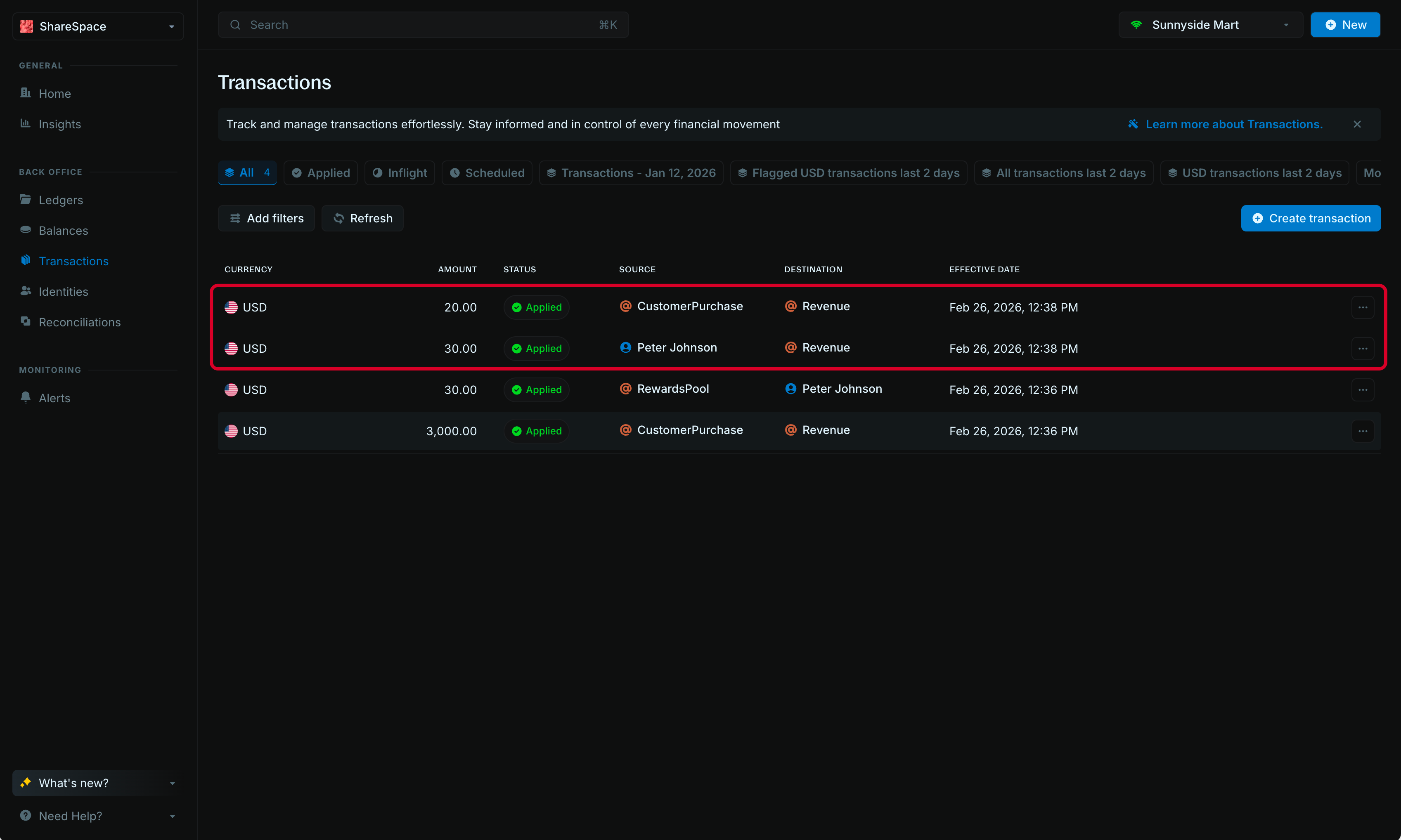Expand the Need Help menu

coord(97,816)
